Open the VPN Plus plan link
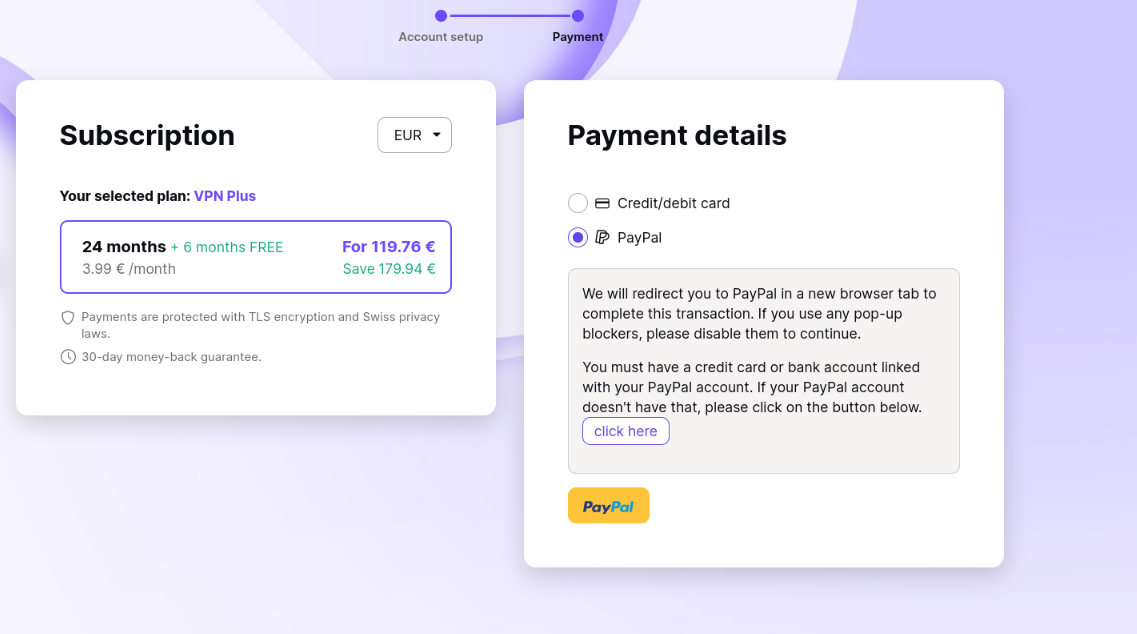Viewport: 1137px width, 634px height. (225, 196)
